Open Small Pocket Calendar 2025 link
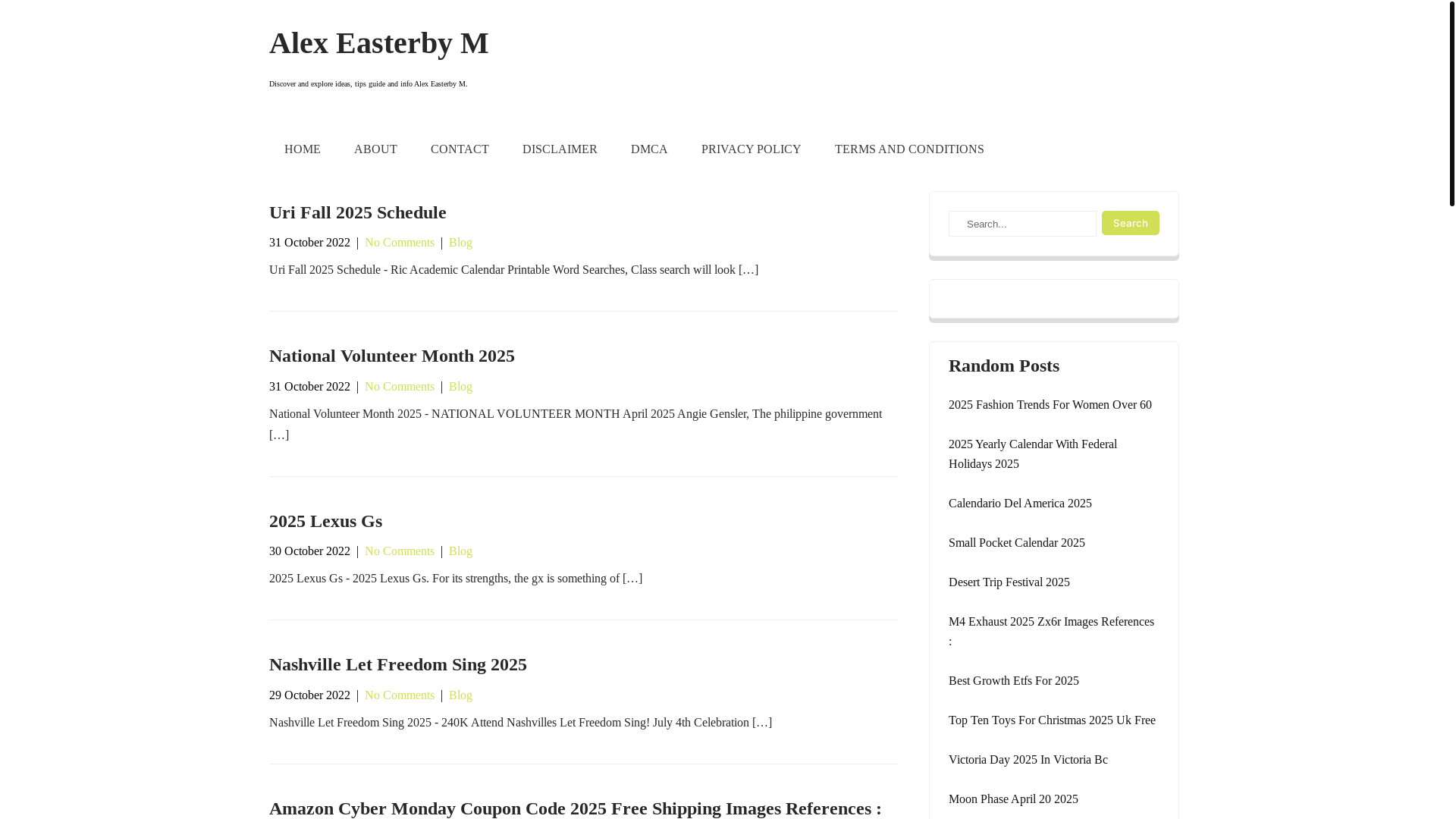Screen dimensions: 1456x819 click(x=1016, y=543)
